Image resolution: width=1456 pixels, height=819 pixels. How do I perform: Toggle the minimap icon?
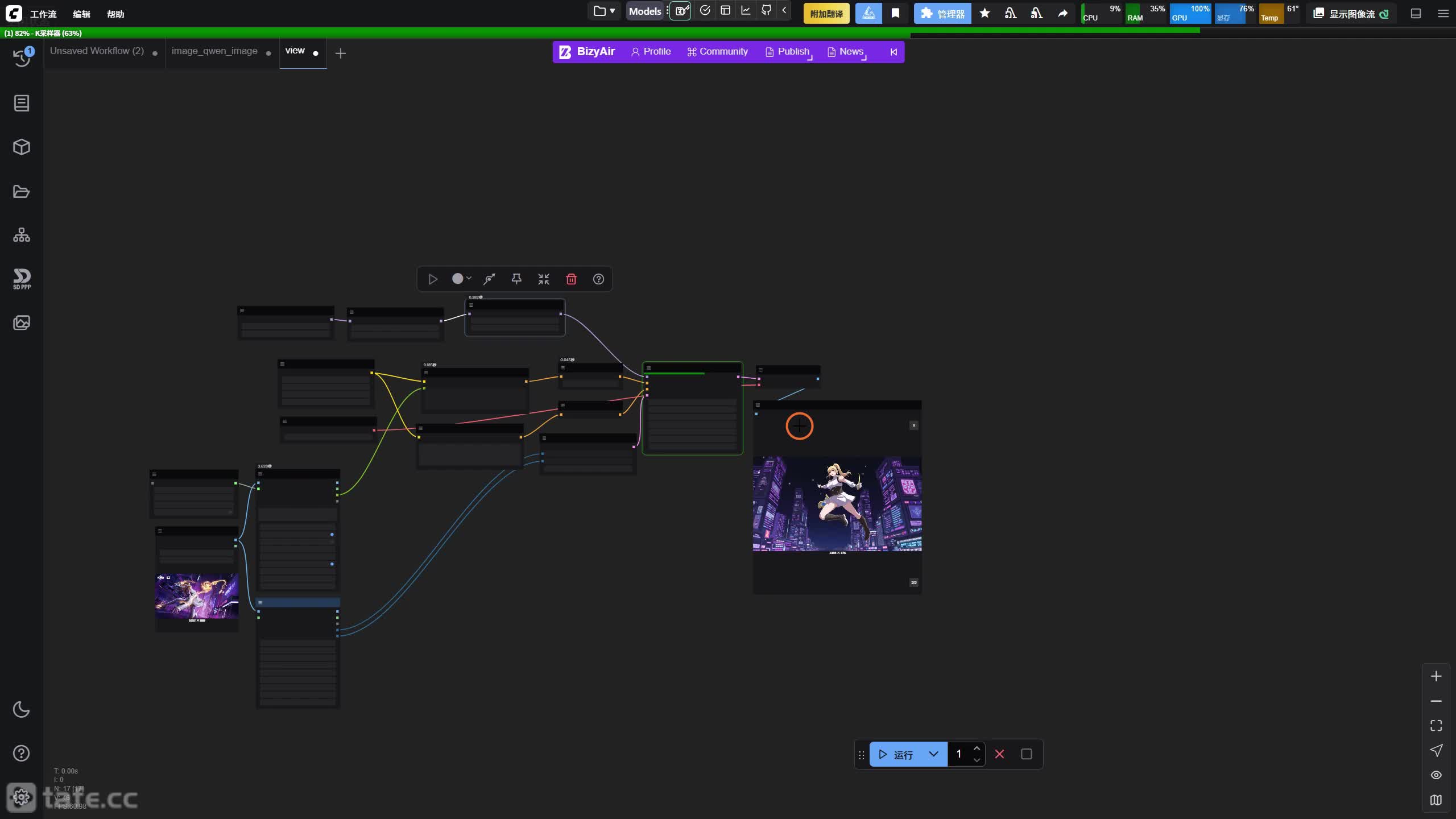(1436, 800)
